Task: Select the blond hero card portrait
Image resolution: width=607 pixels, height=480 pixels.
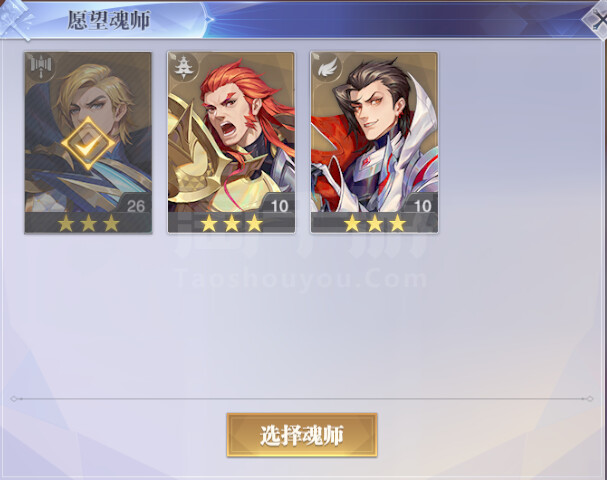Action: click(88, 142)
